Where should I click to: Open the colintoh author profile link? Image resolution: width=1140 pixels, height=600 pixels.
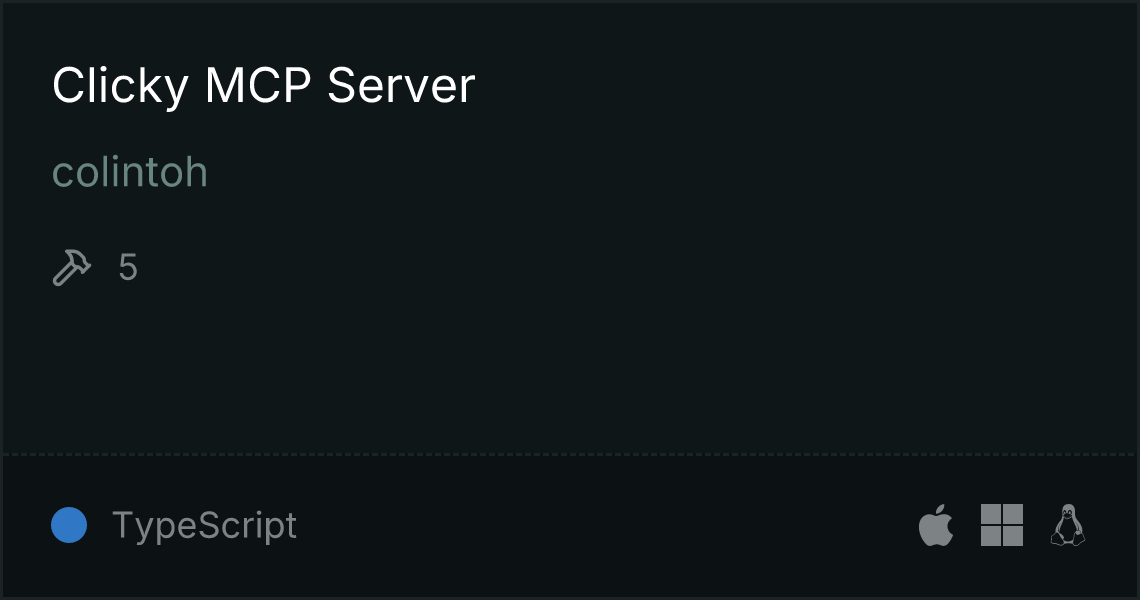tap(130, 172)
